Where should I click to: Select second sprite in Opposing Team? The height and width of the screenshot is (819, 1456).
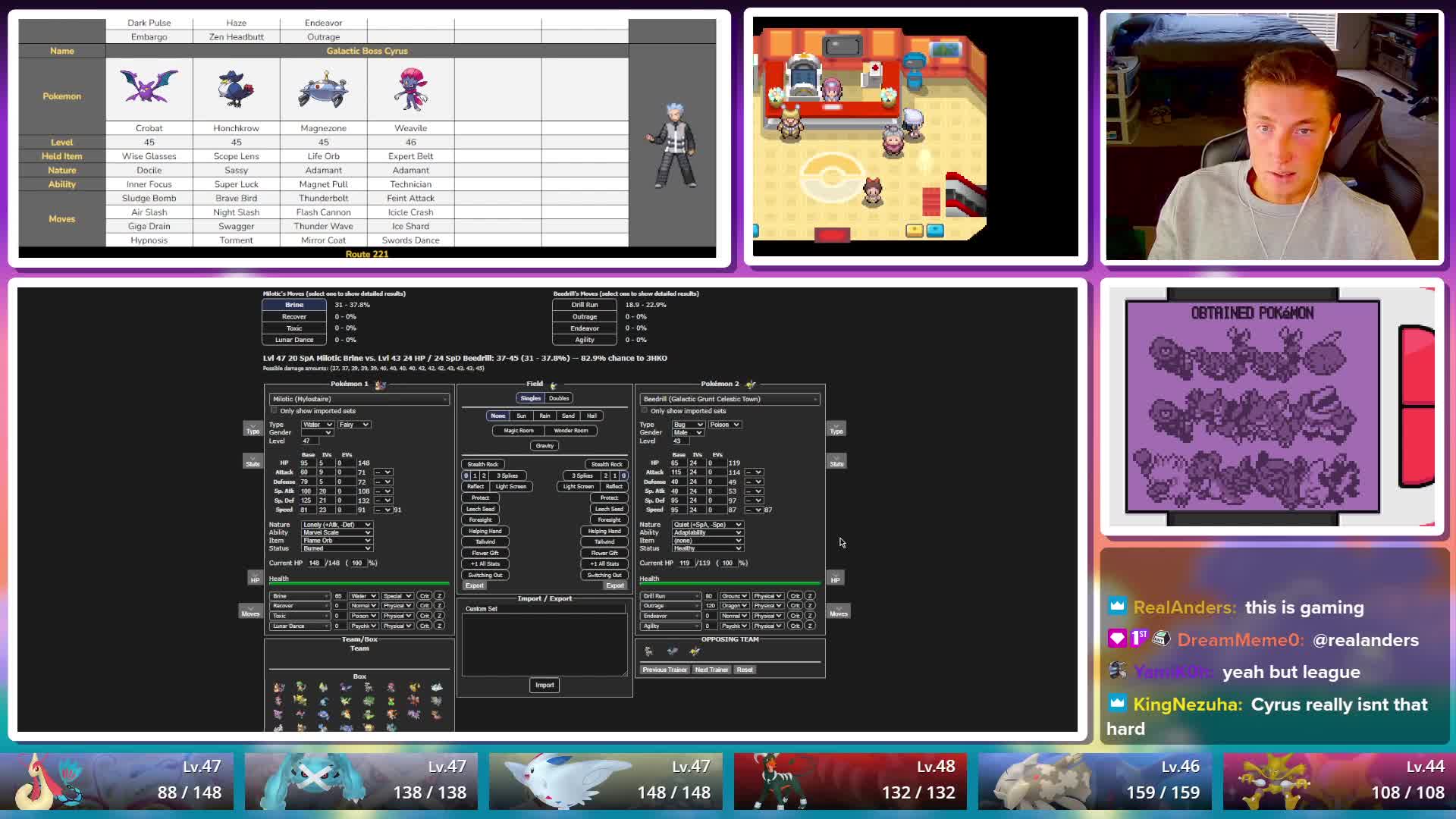pyautogui.click(x=672, y=651)
